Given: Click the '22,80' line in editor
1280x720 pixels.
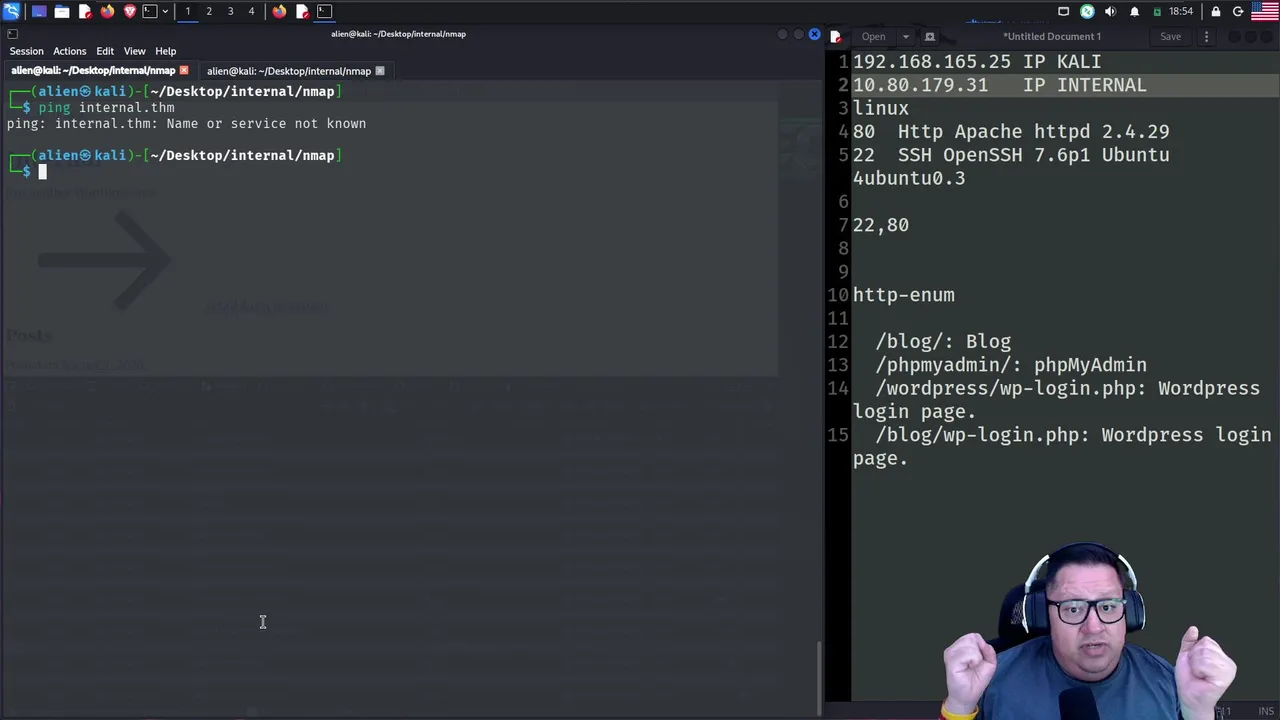Looking at the screenshot, I should [881, 225].
